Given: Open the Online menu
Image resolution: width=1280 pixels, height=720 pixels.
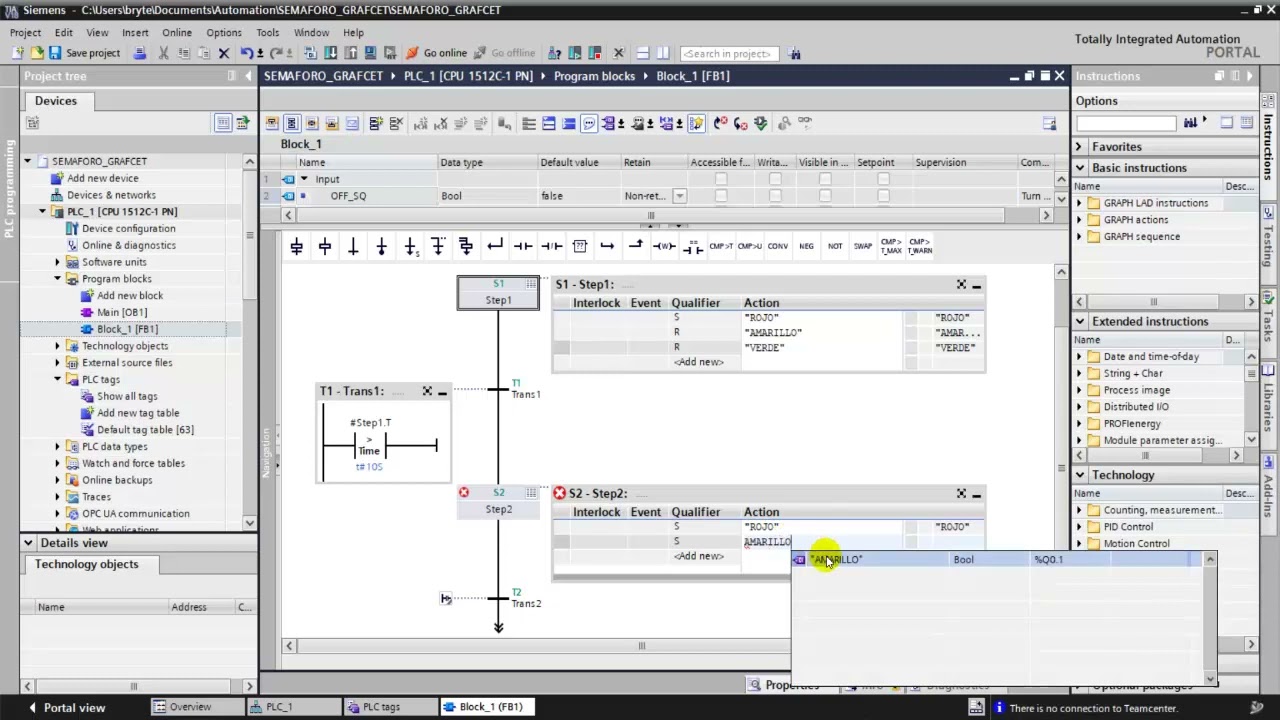Looking at the screenshot, I should 177,32.
